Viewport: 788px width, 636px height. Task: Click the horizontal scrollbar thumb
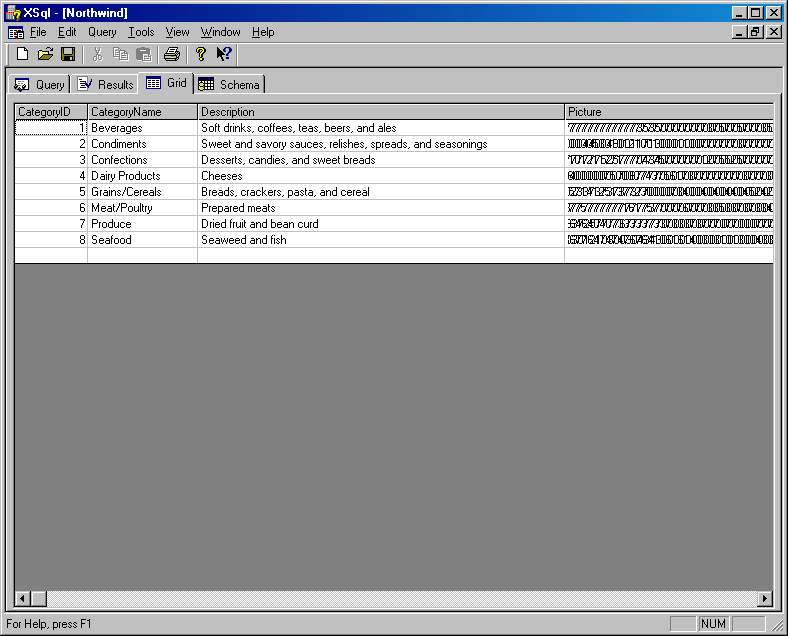(x=39, y=598)
